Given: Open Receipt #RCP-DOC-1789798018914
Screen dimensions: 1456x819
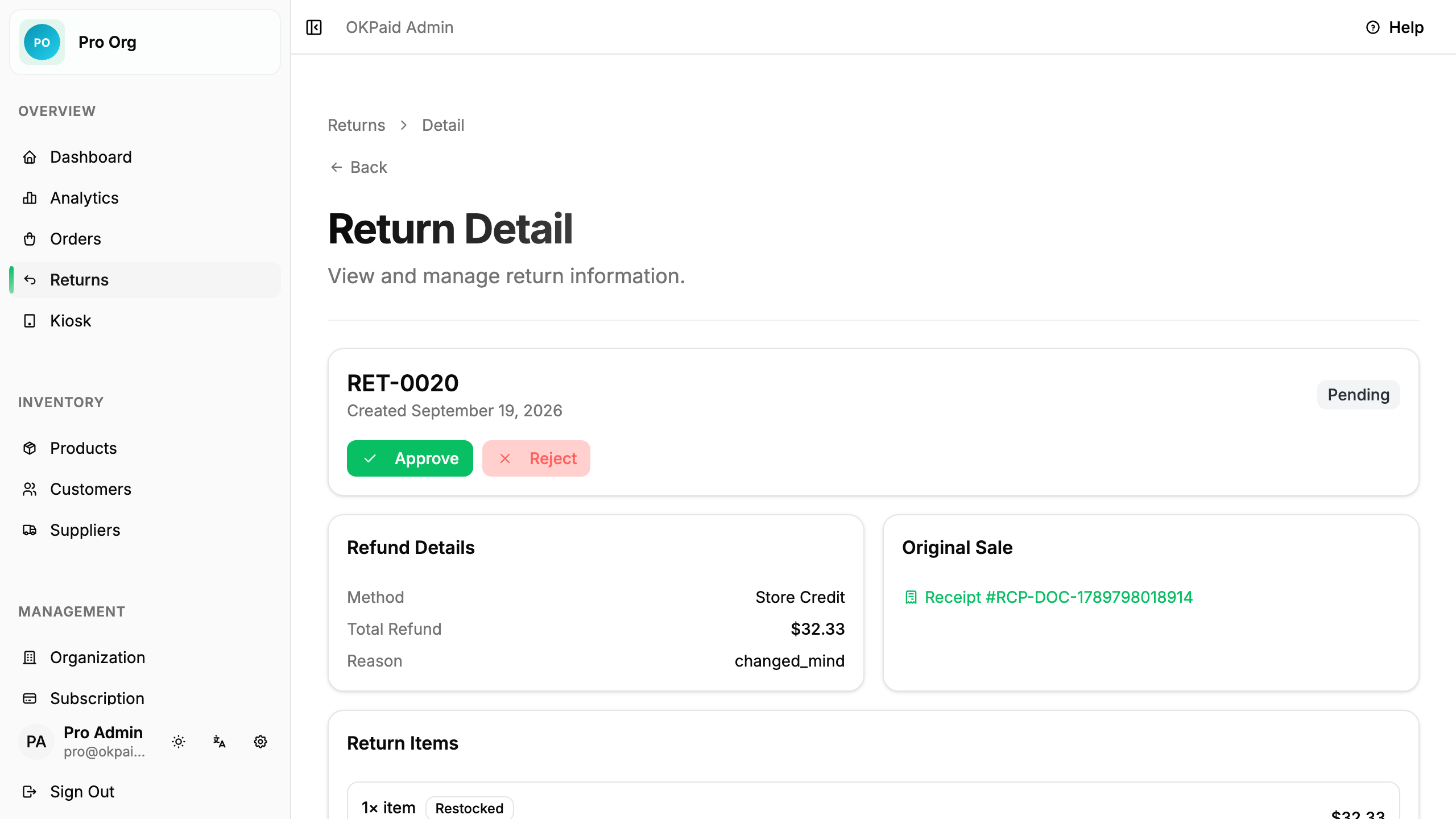Looking at the screenshot, I should click(1058, 597).
